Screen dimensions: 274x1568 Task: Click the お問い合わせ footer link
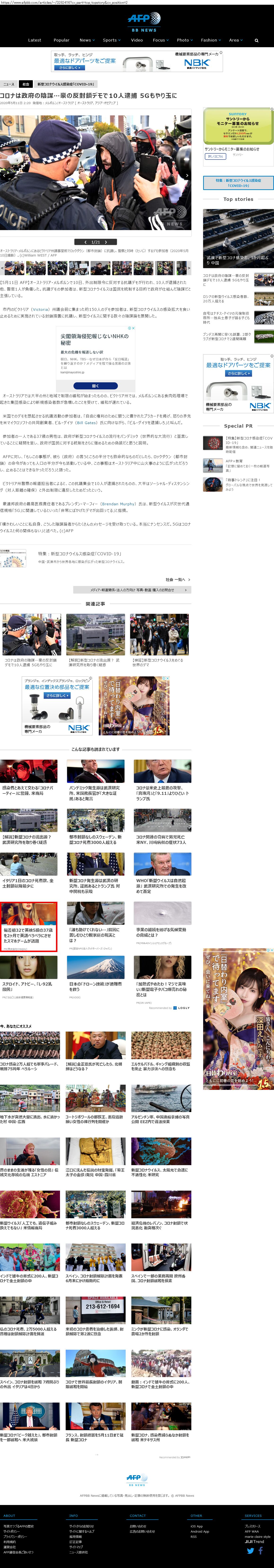point(138,1526)
